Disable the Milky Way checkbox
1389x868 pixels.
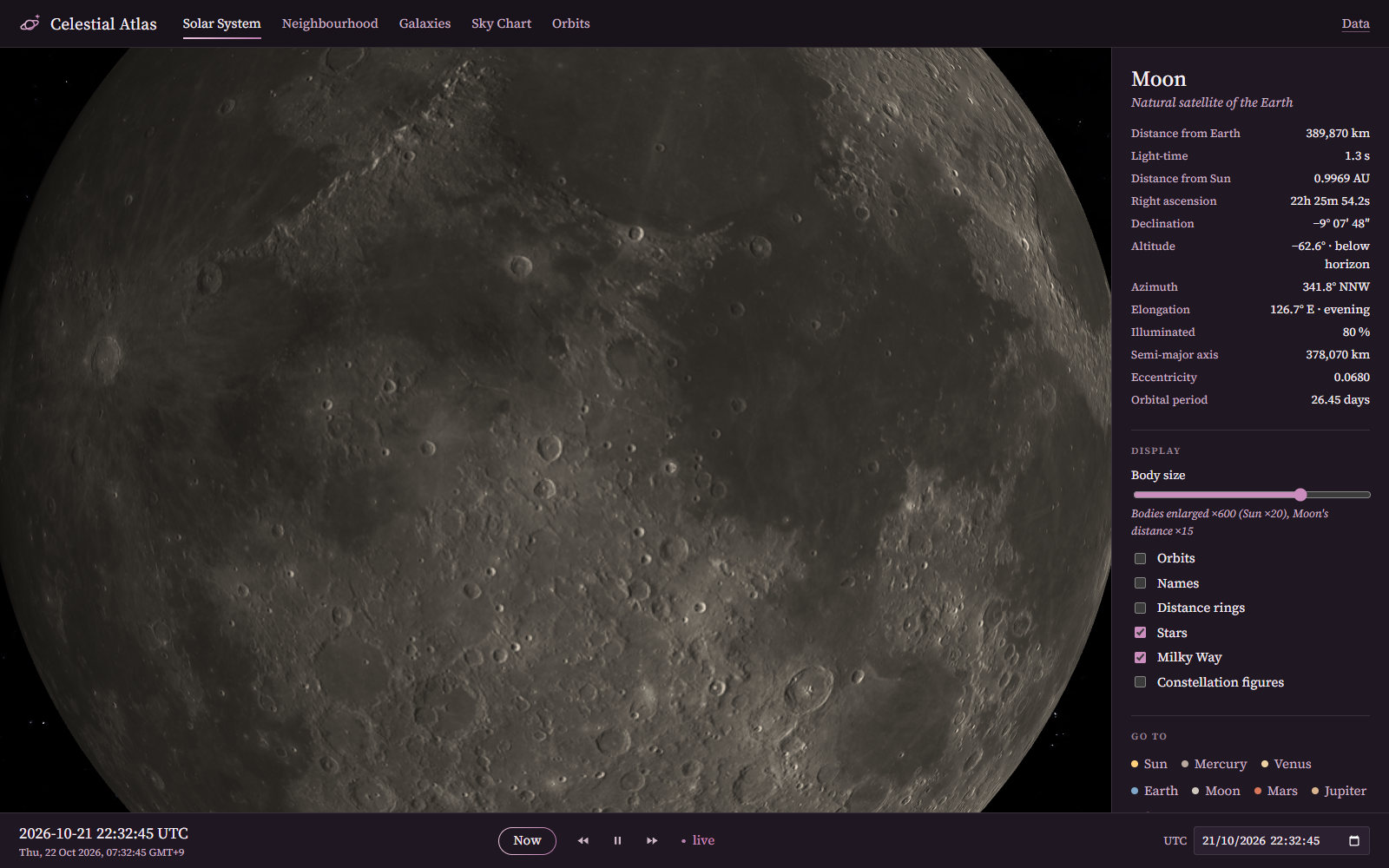coord(1141,657)
